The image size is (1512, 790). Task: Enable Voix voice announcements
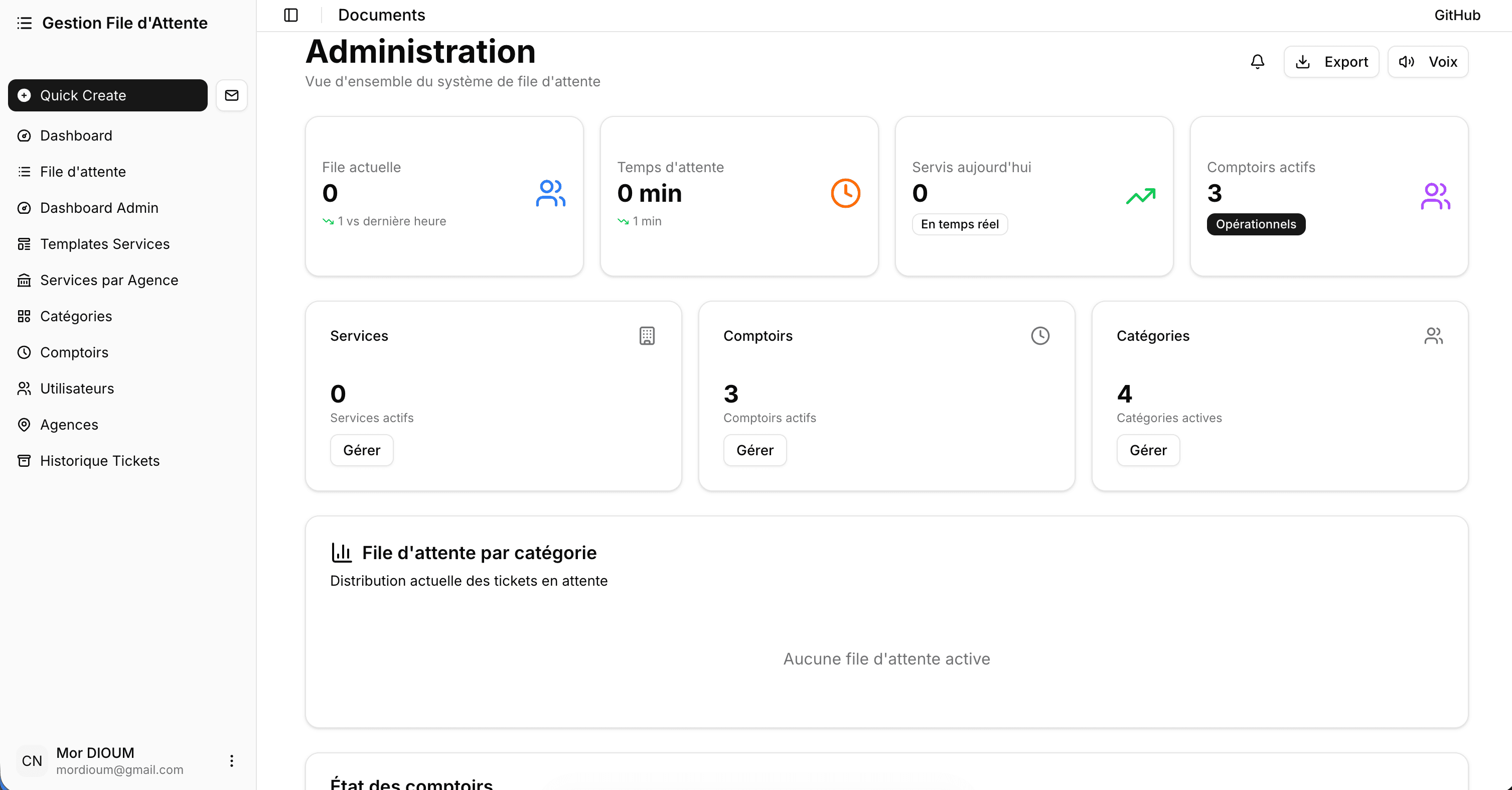(1428, 61)
